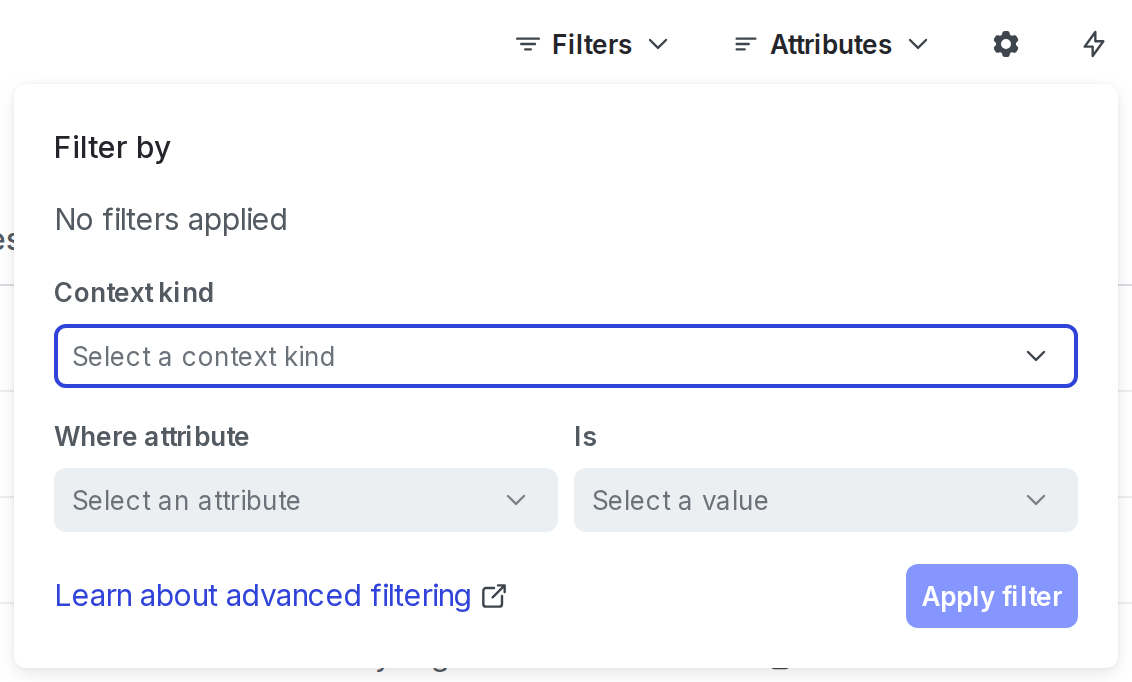Click the Attributes list icon
This screenshot has height=682, width=1132.
[x=745, y=44]
